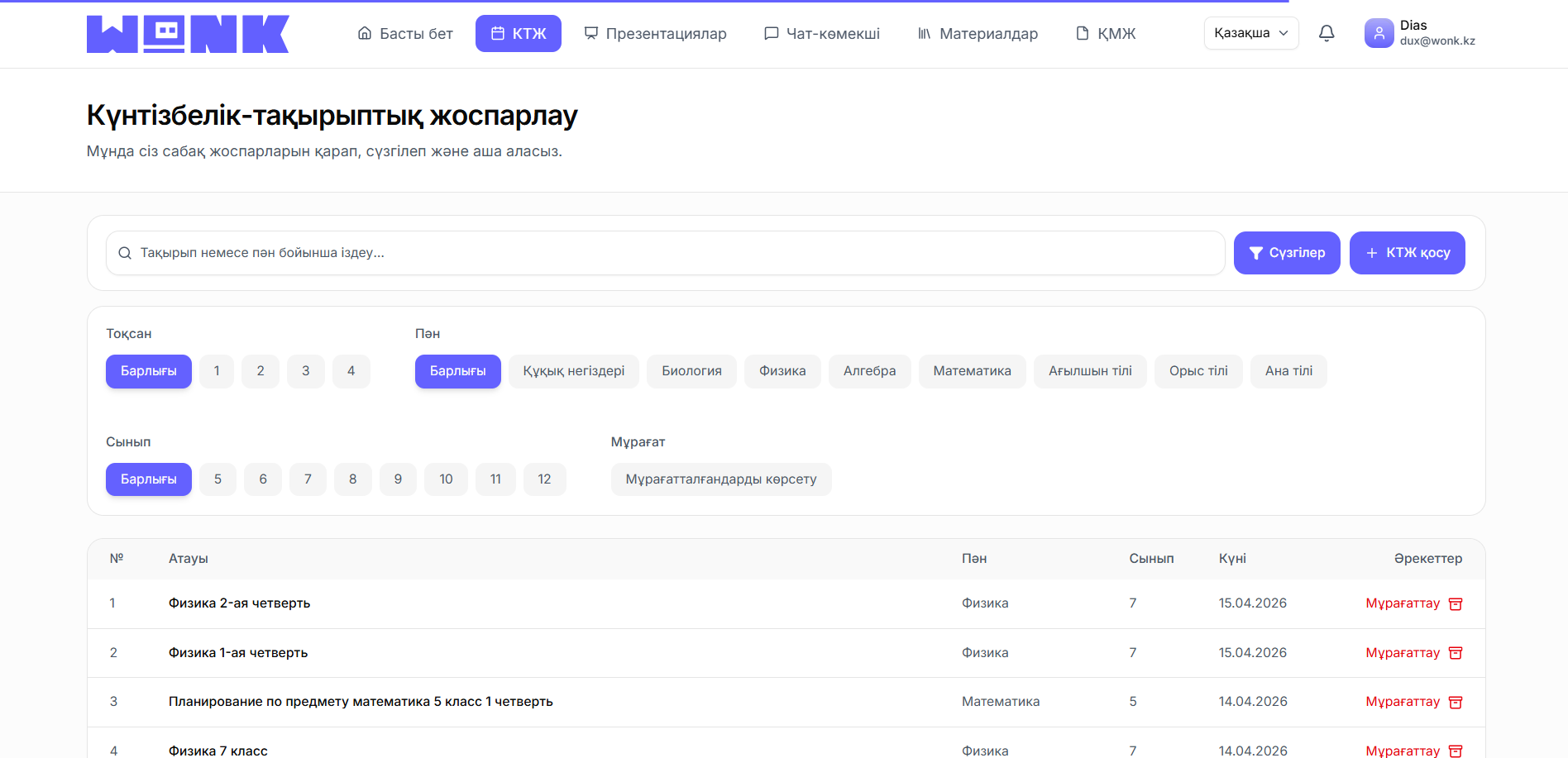Click the Dias user avatar icon

tap(1379, 33)
